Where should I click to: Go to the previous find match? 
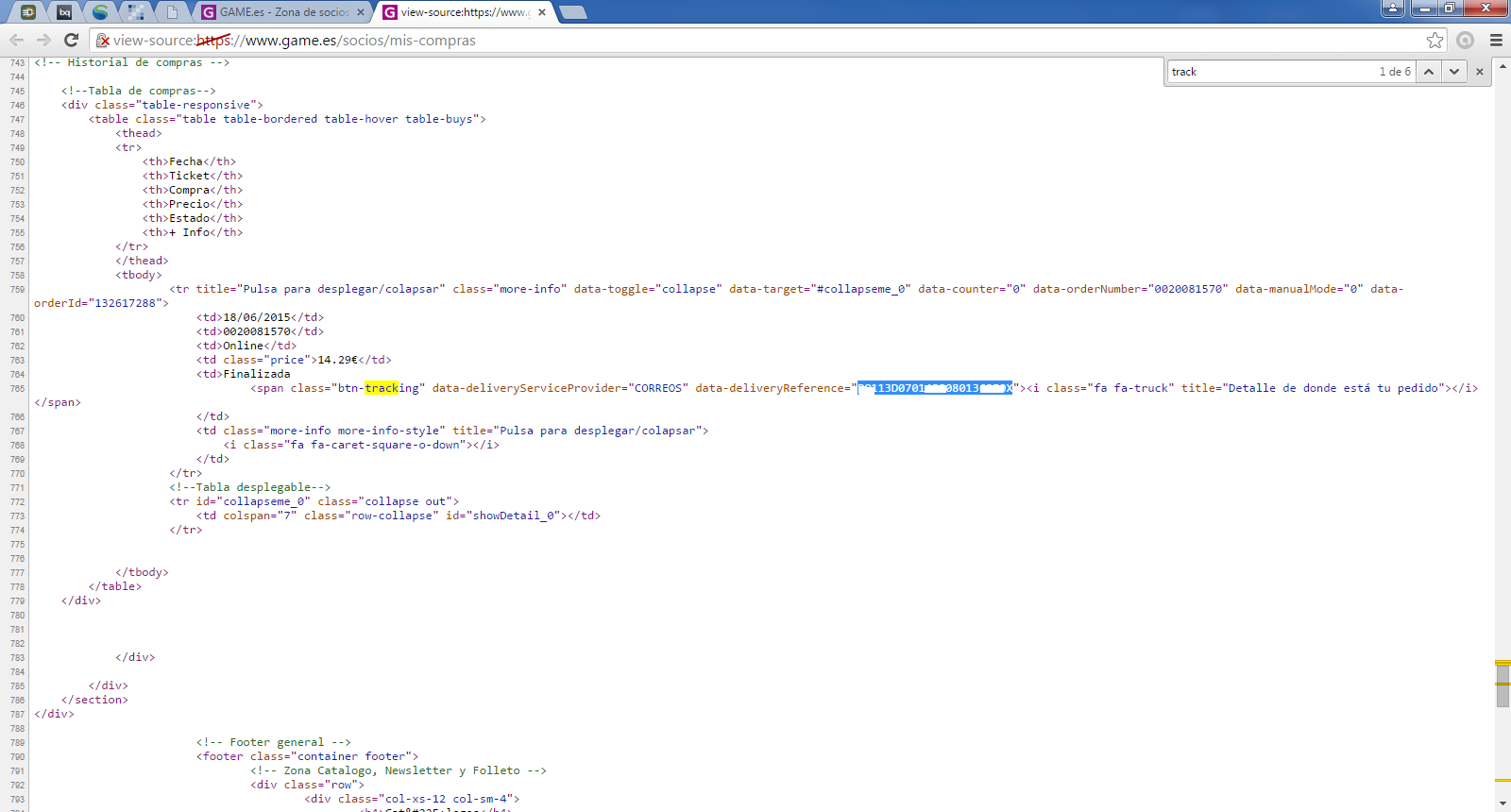pyautogui.click(x=1428, y=72)
